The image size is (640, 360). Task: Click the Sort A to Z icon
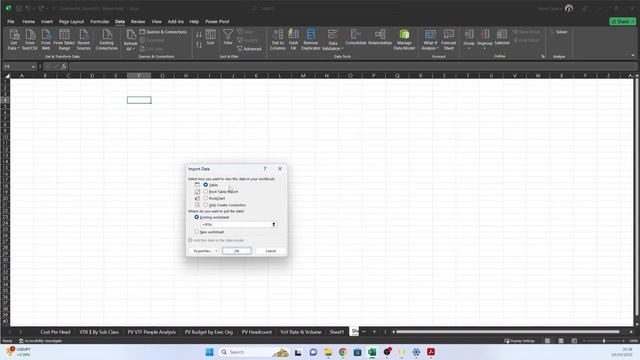coord(199,35)
